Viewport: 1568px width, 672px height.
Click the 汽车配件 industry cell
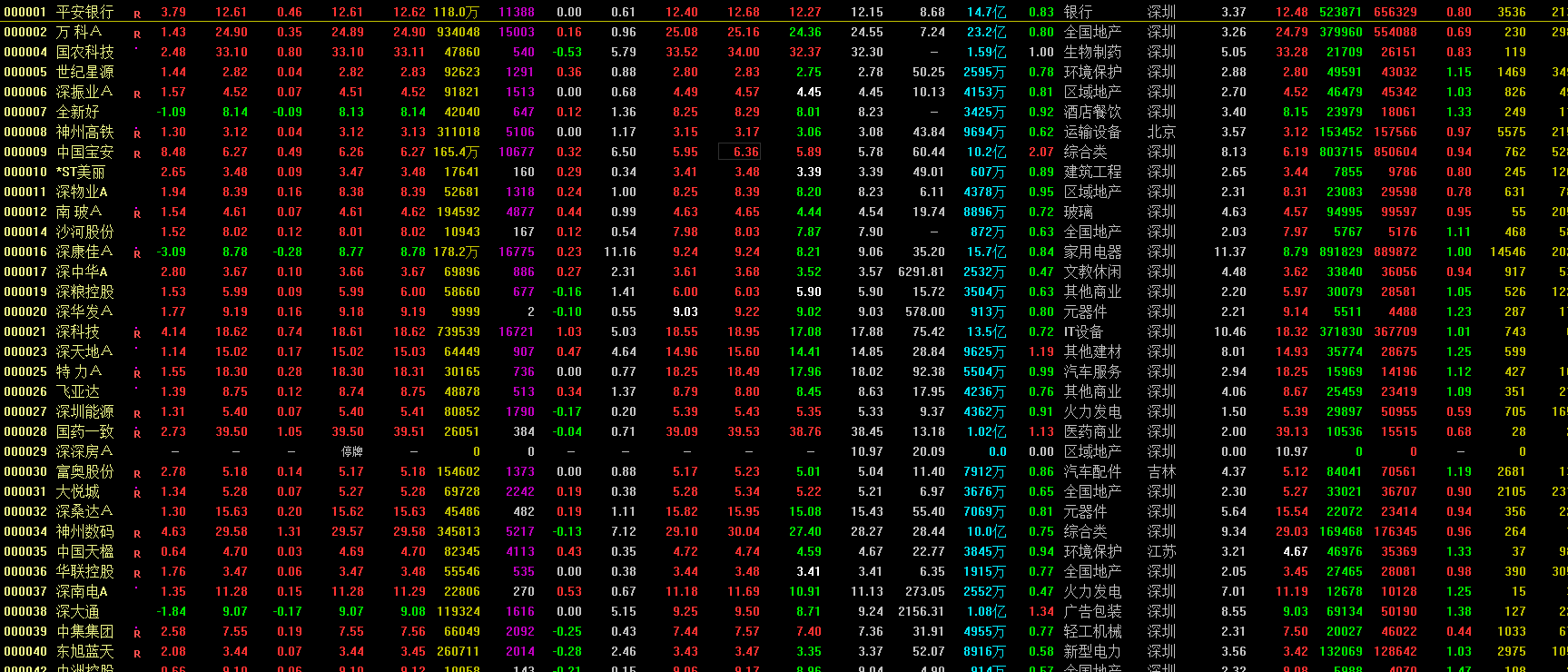coord(1092,471)
